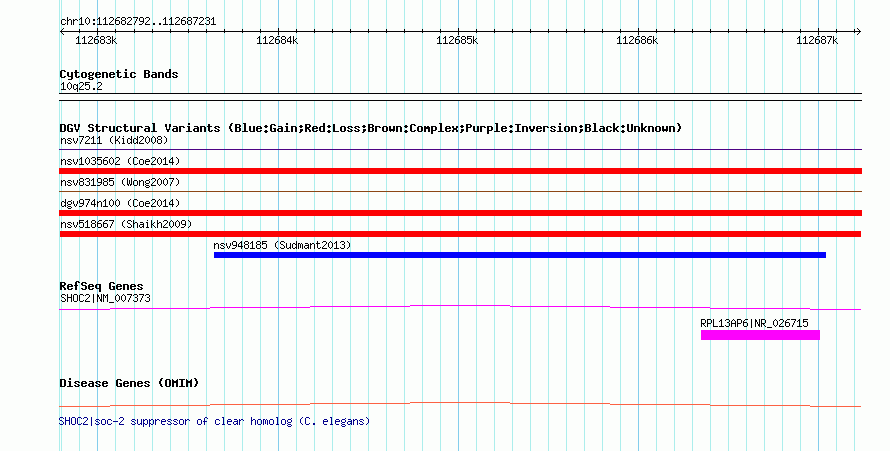
Task: Click the nsv1035602 (Coe2014) label
Action: tap(120, 161)
